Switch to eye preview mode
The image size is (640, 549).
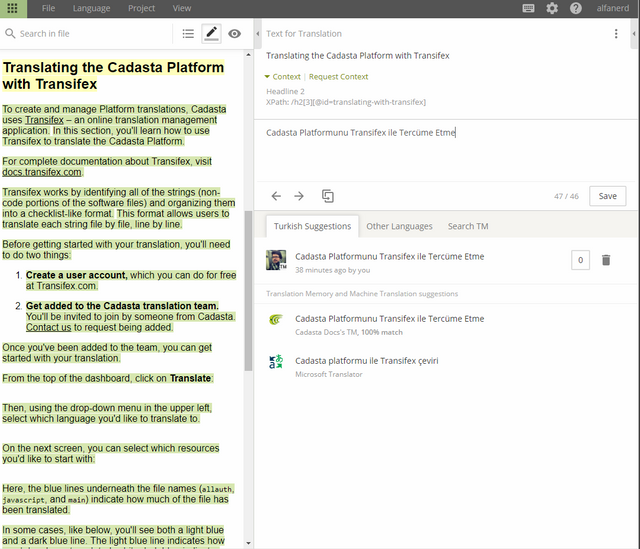point(234,33)
